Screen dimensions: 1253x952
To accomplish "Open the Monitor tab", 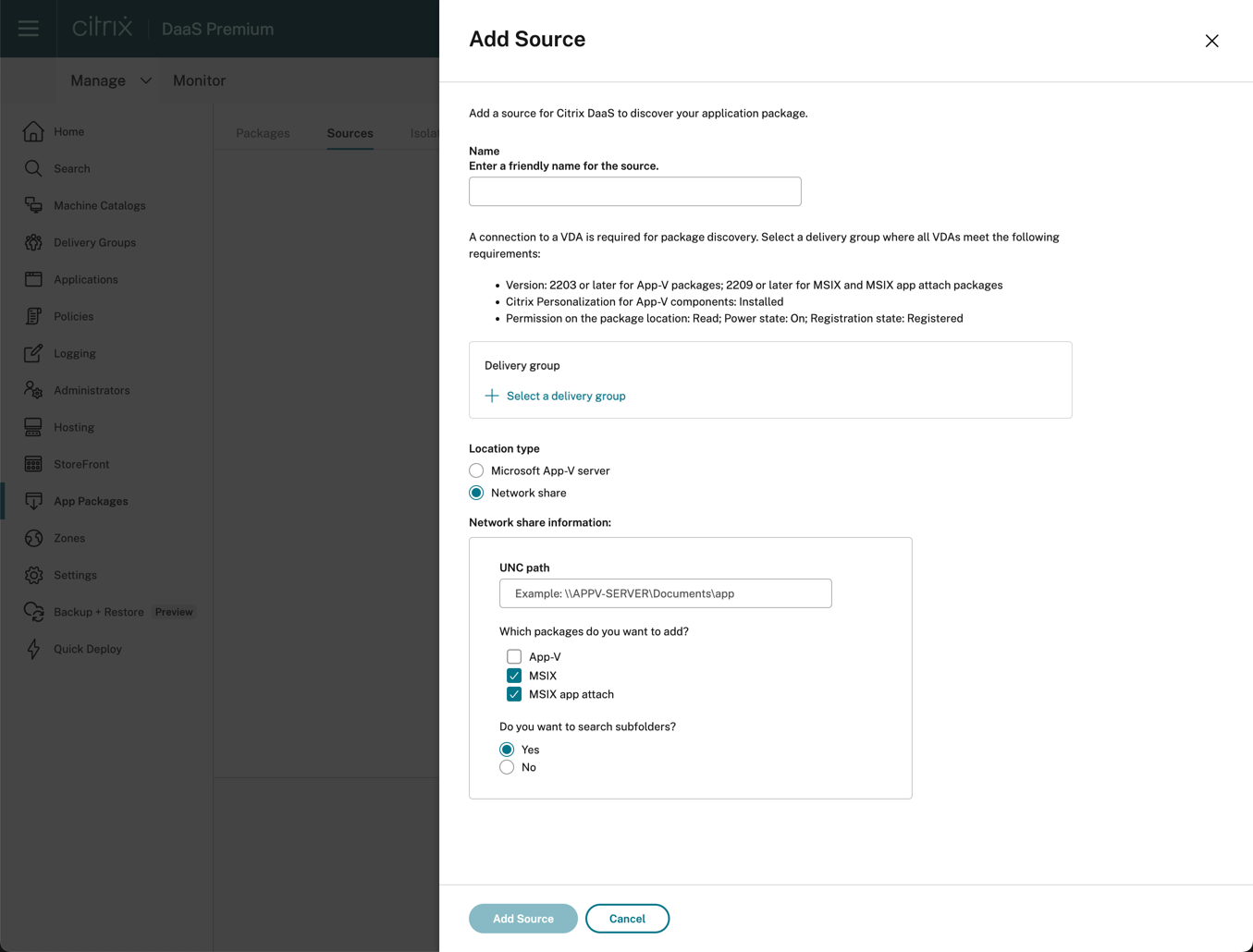I will coord(199,80).
